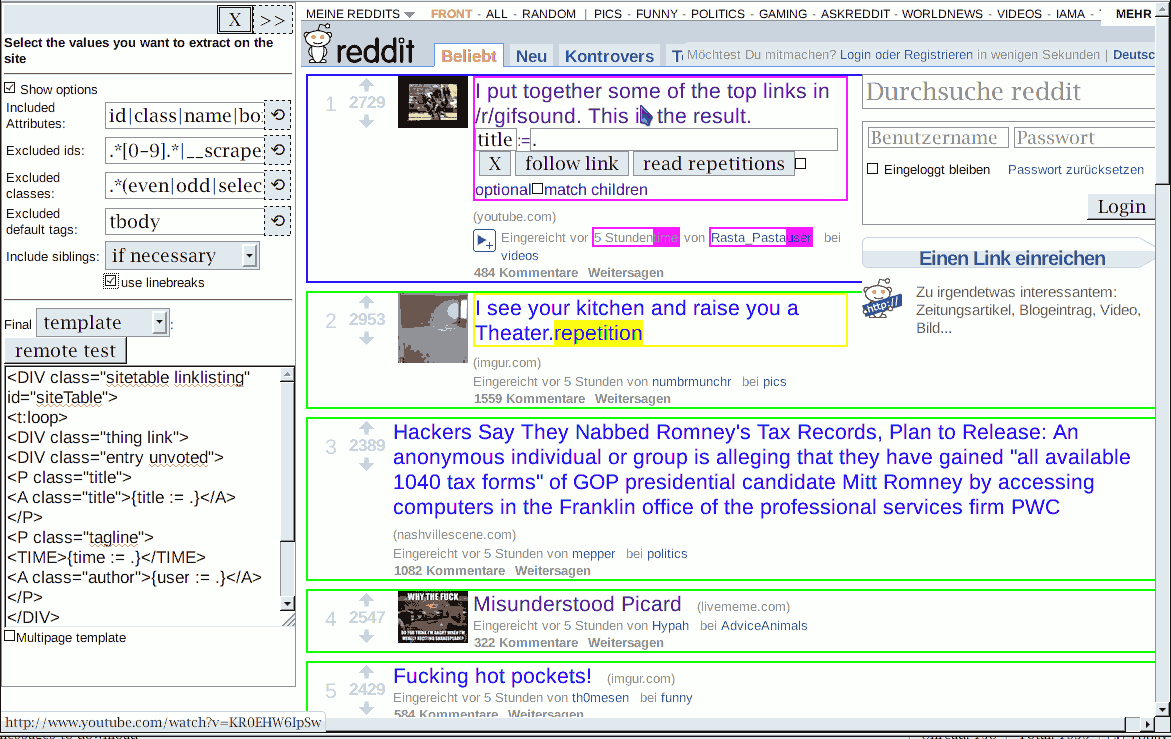
Task: Downvote the Misunderstood Picard post
Action: click(366, 636)
